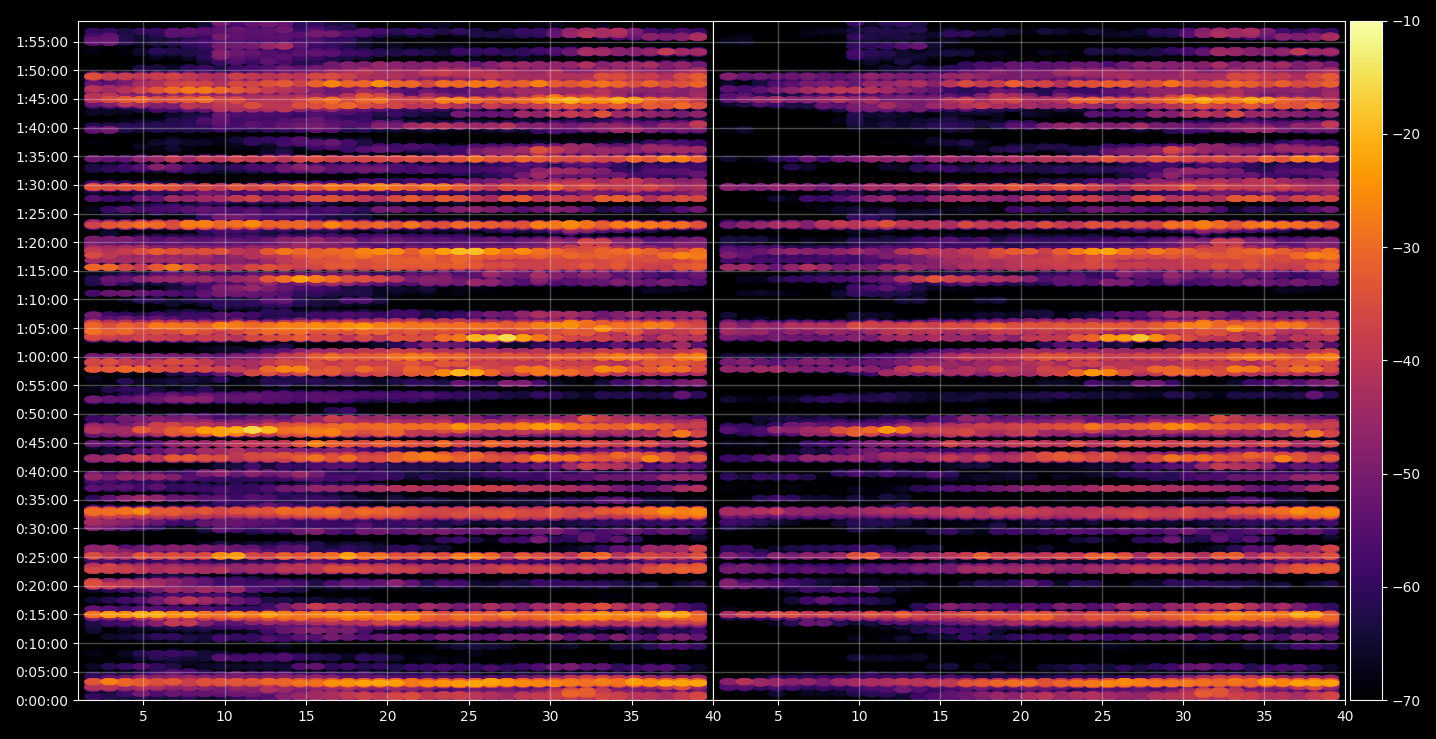Screen dimensions: 1436x739
Task: Select x-axis label 20 under the right panel
Action: 1021,717
